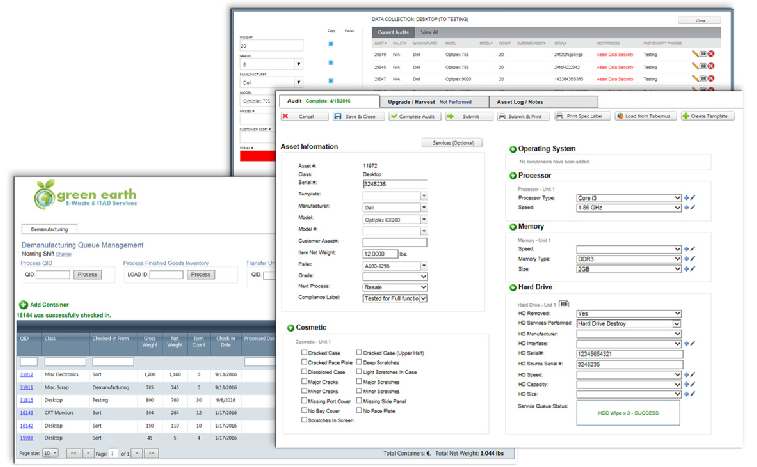Click the blue add icon beside processor Speed
Viewport: 757px width, 467px height.
(x=687, y=208)
